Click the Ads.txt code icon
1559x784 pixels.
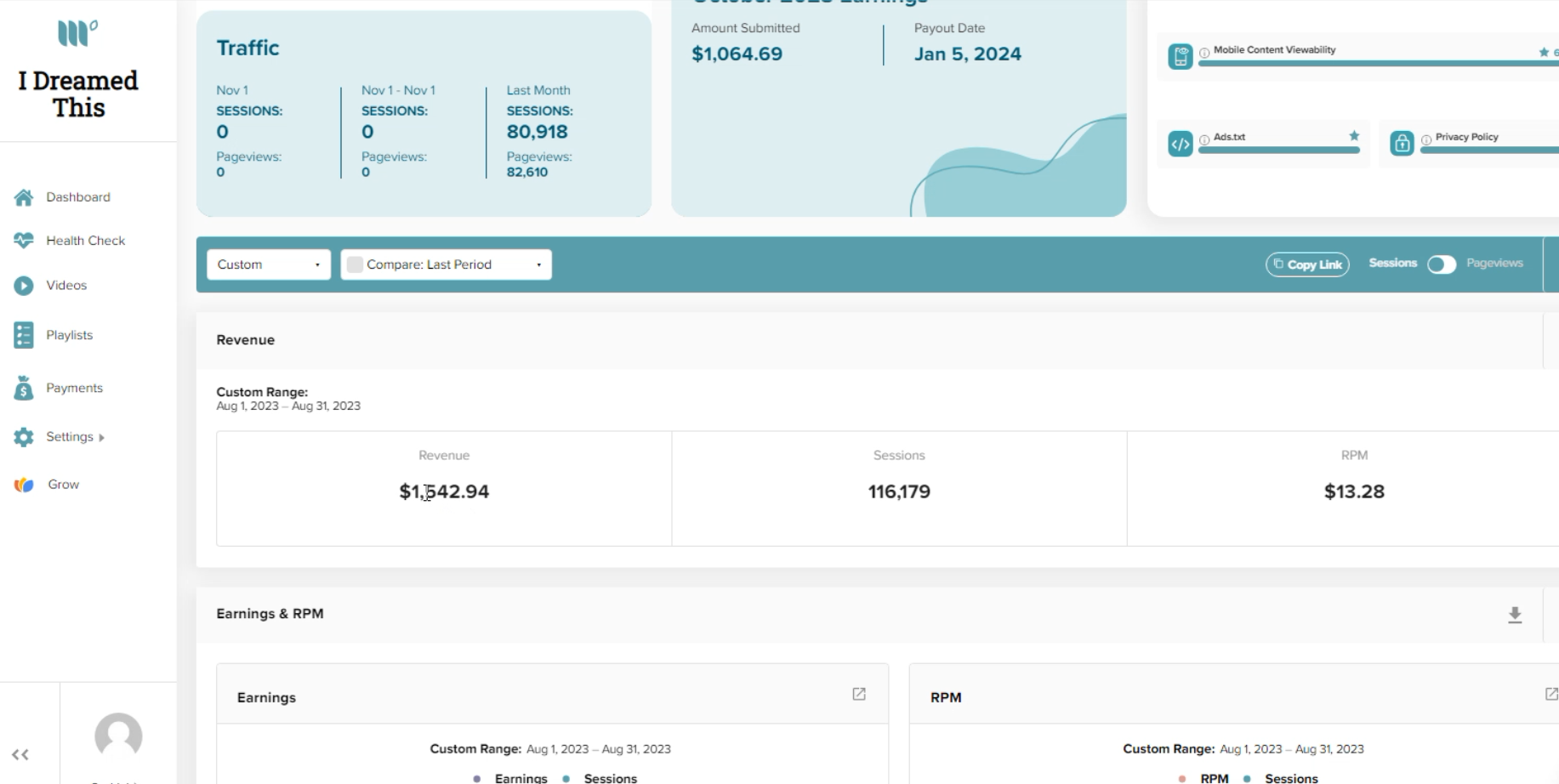(1181, 144)
